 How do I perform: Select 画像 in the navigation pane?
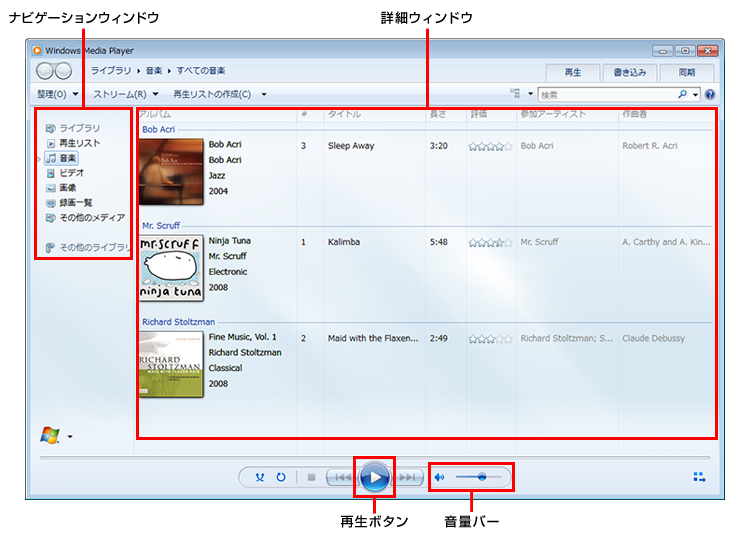[x=61, y=187]
